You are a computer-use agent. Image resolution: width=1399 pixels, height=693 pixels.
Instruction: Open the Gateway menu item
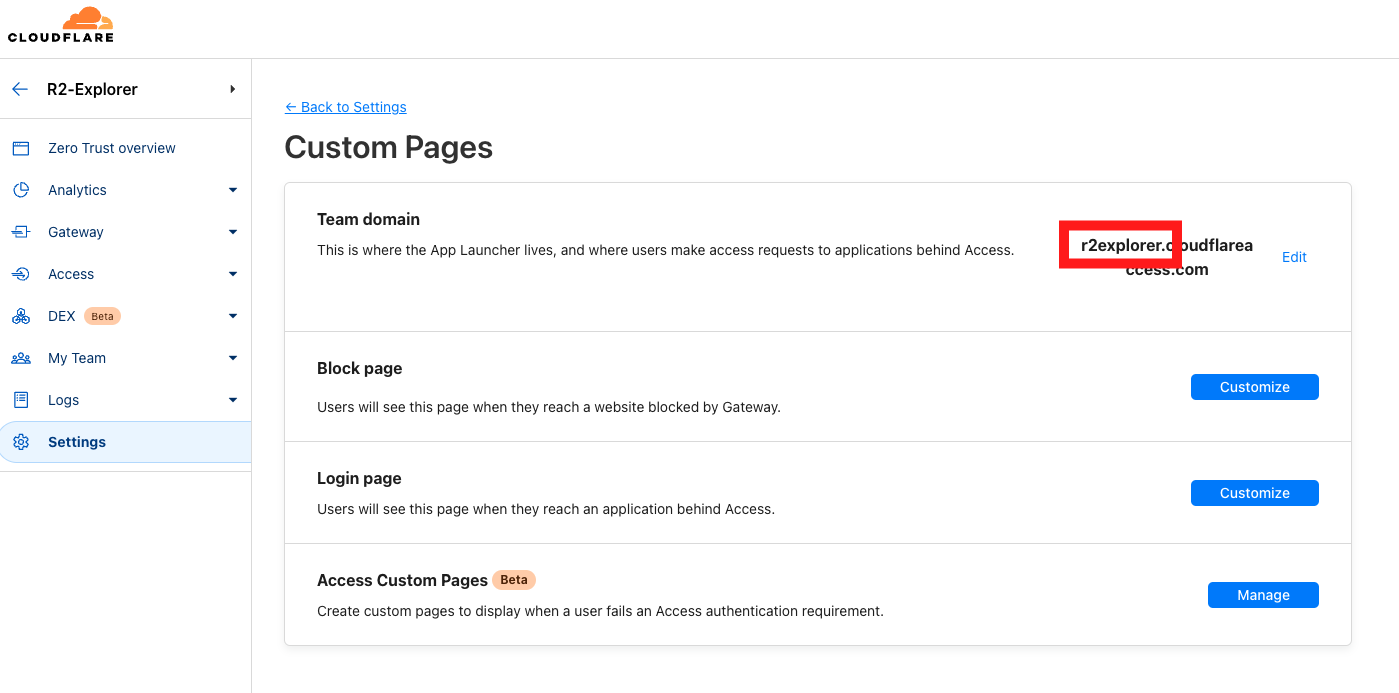76,232
